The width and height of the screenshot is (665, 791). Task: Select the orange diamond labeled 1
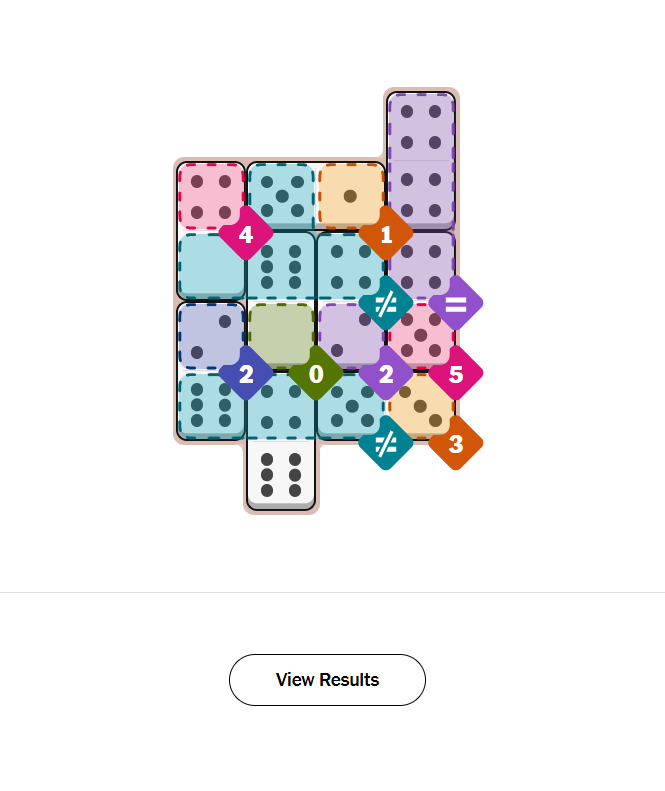pyautogui.click(x=386, y=235)
